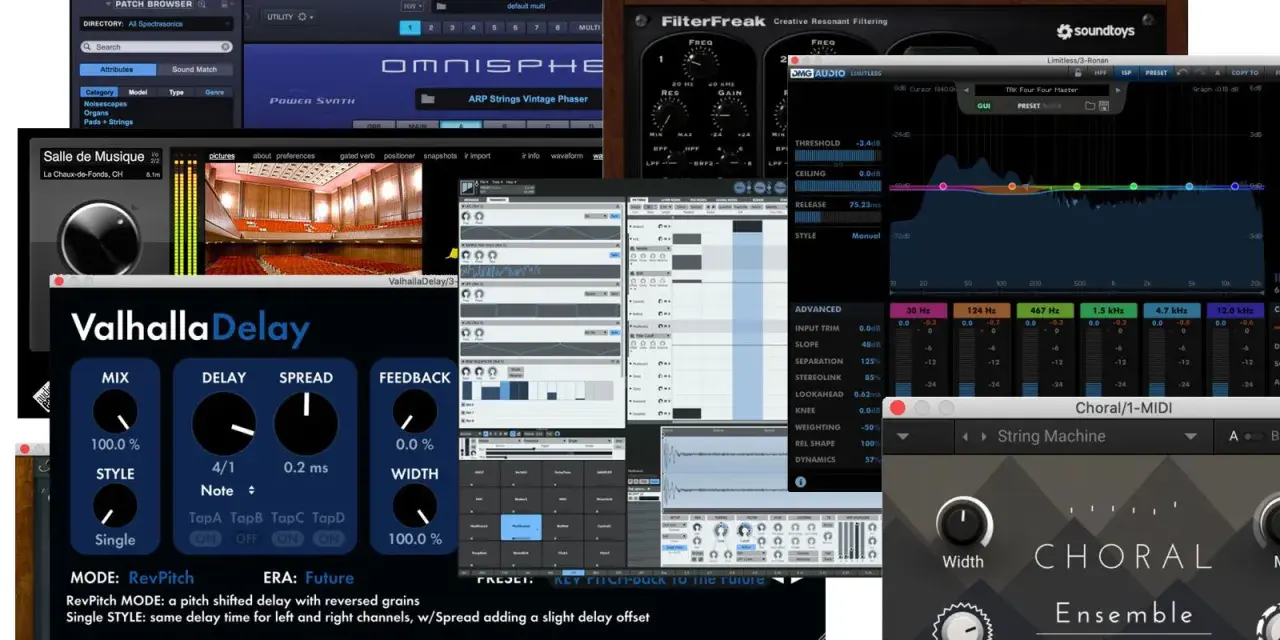
Task: Open the default multi folder icon in Omnisphere
Action: [x=441, y=6]
